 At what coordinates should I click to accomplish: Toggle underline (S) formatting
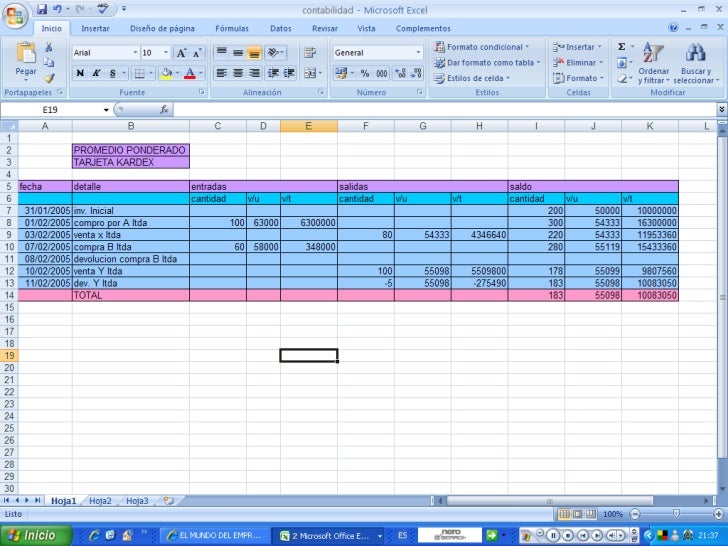click(x=112, y=73)
